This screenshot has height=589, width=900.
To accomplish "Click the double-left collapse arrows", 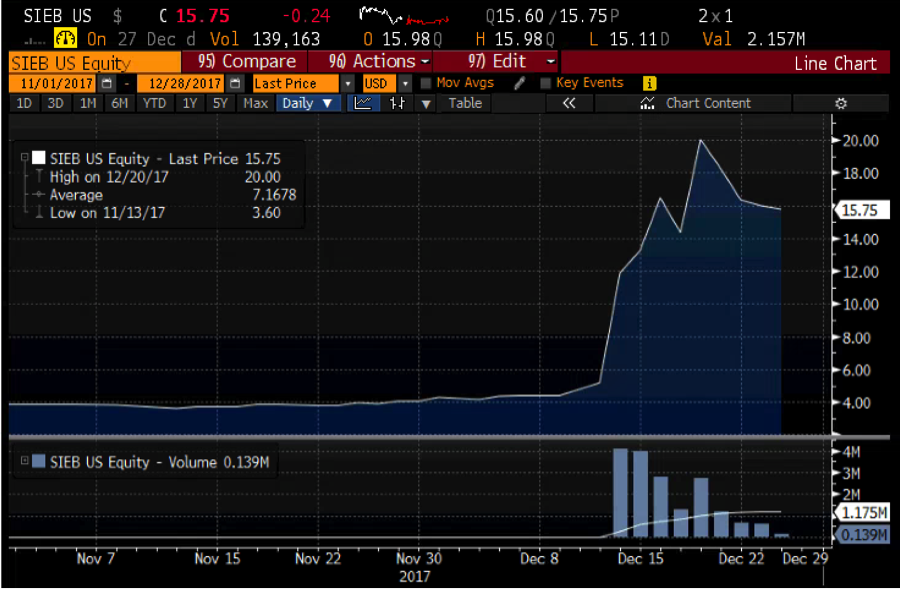I will click(569, 103).
